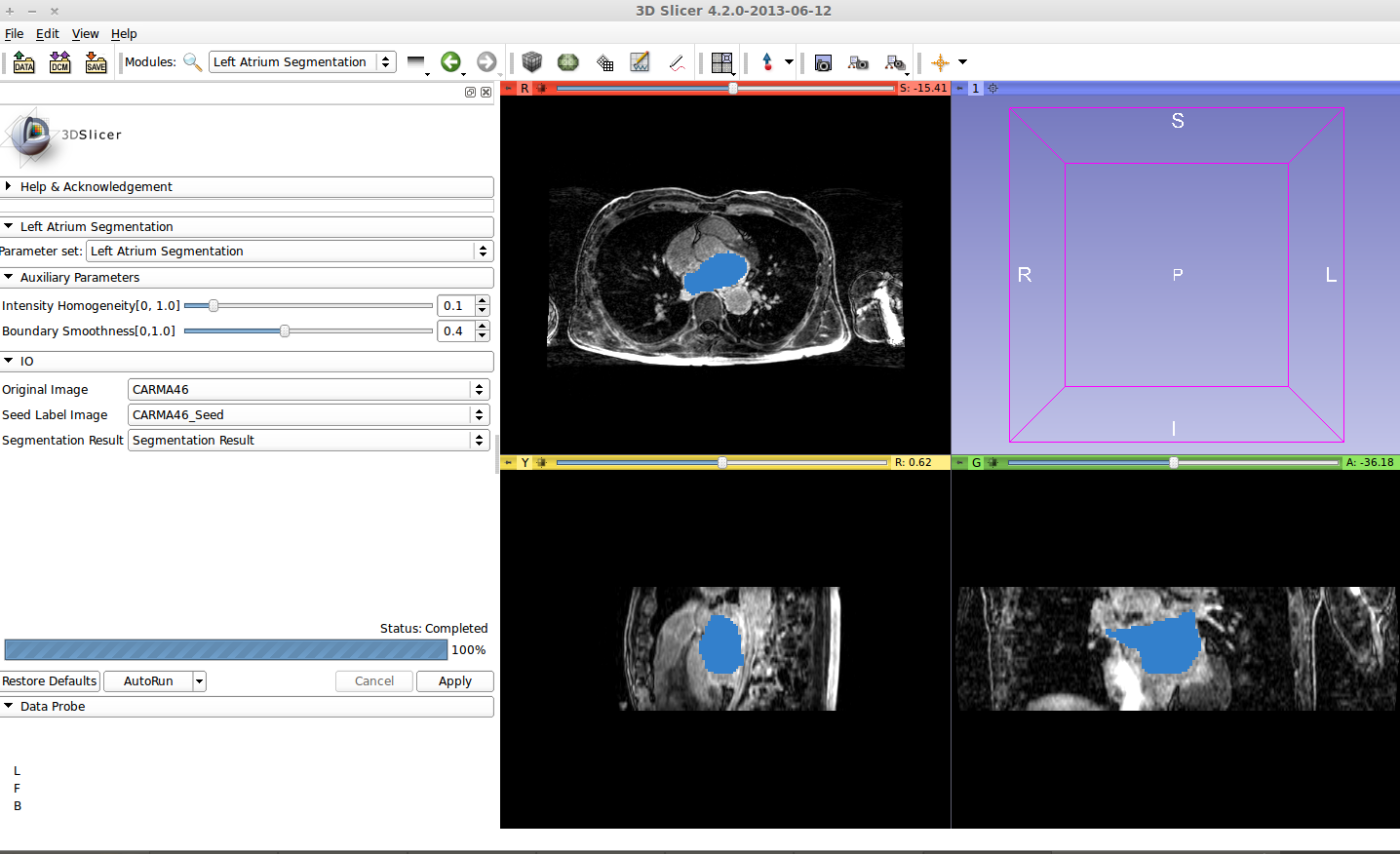1400x854 pixels.
Task: Click the Load Data toolbar icon
Action: pos(24,62)
